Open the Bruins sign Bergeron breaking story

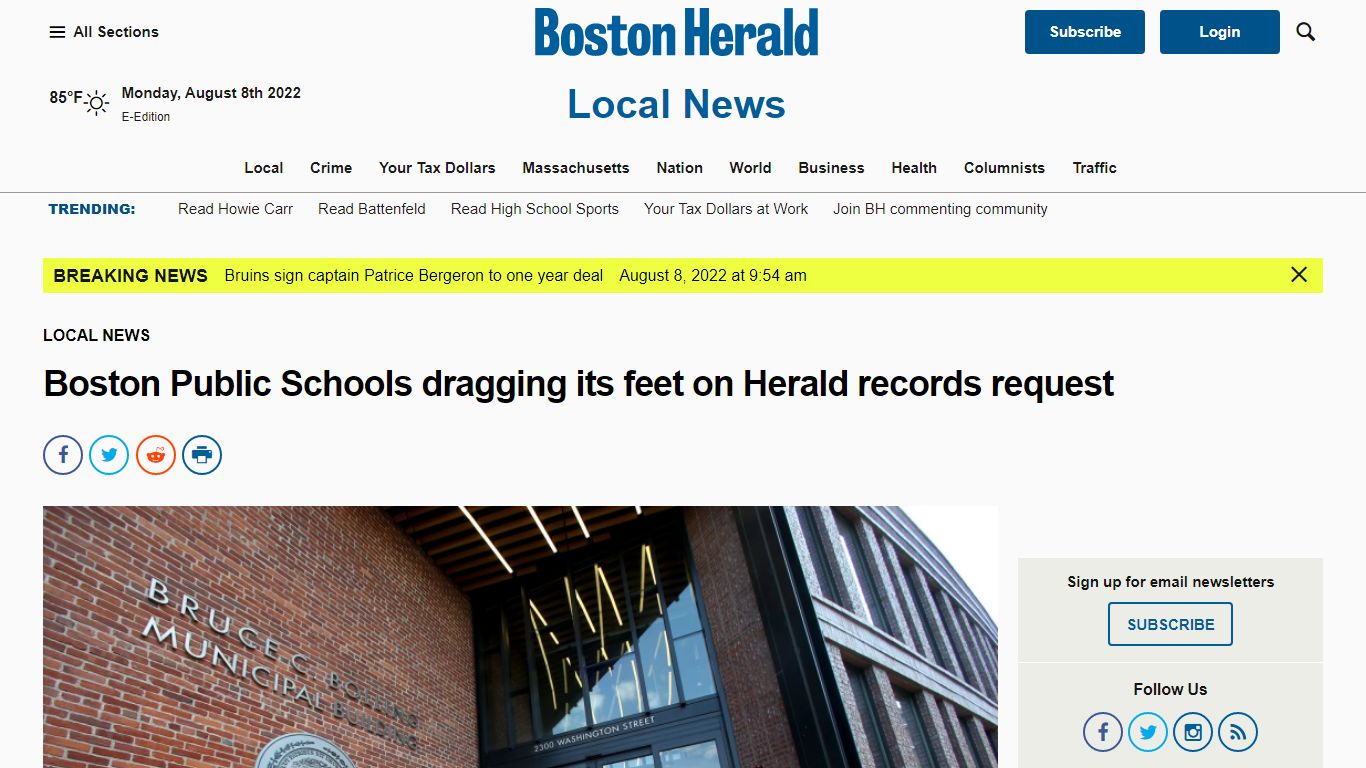(x=414, y=275)
